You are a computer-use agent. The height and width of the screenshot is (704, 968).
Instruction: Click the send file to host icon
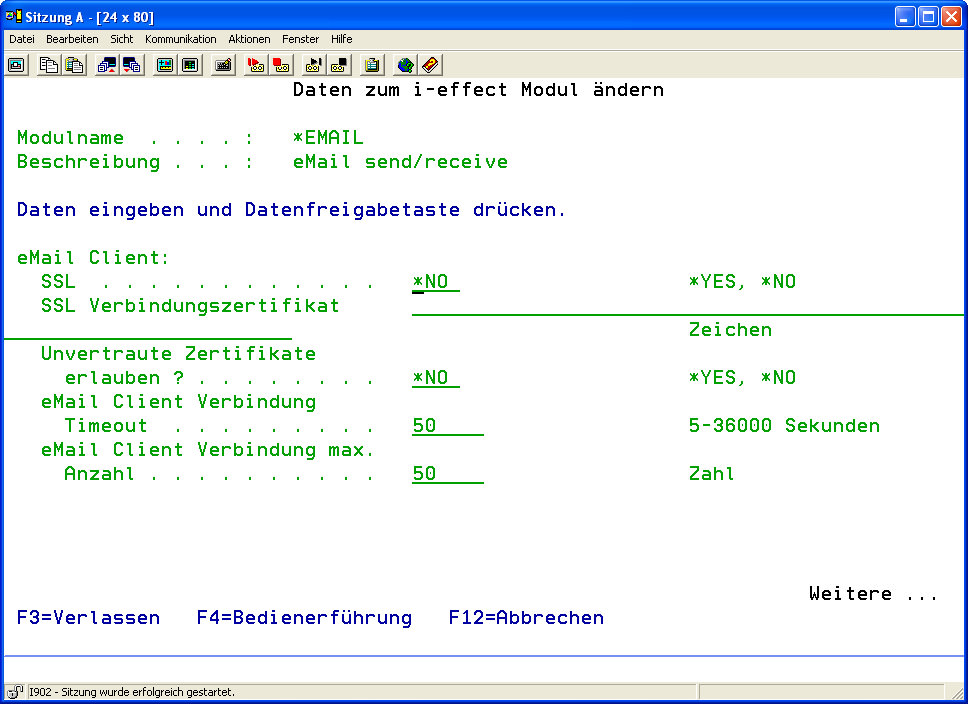point(107,65)
